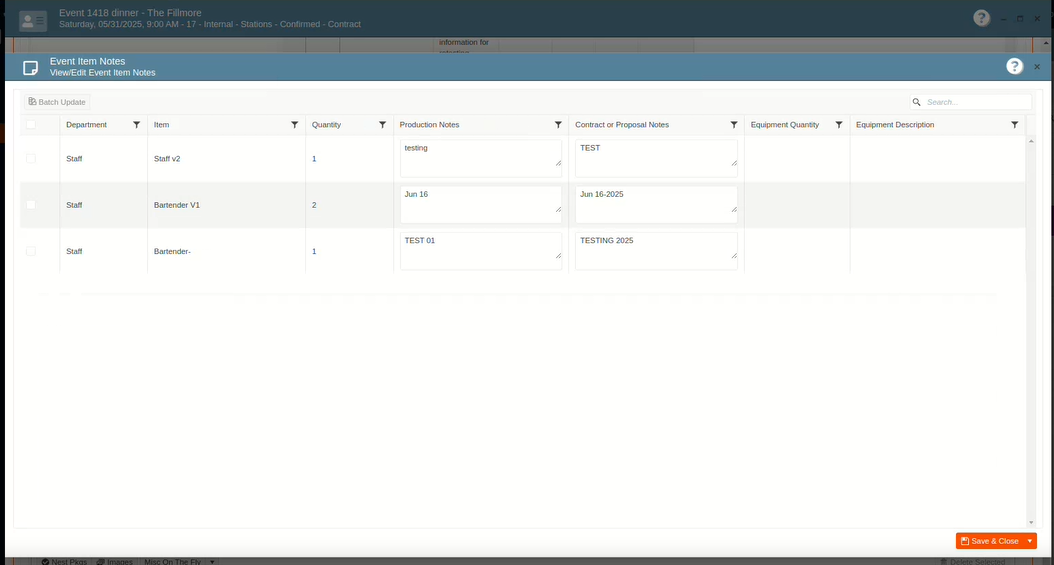Edit the 'Jun 16' production notes box
This screenshot has width=1054, height=565.
click(481, 205)
